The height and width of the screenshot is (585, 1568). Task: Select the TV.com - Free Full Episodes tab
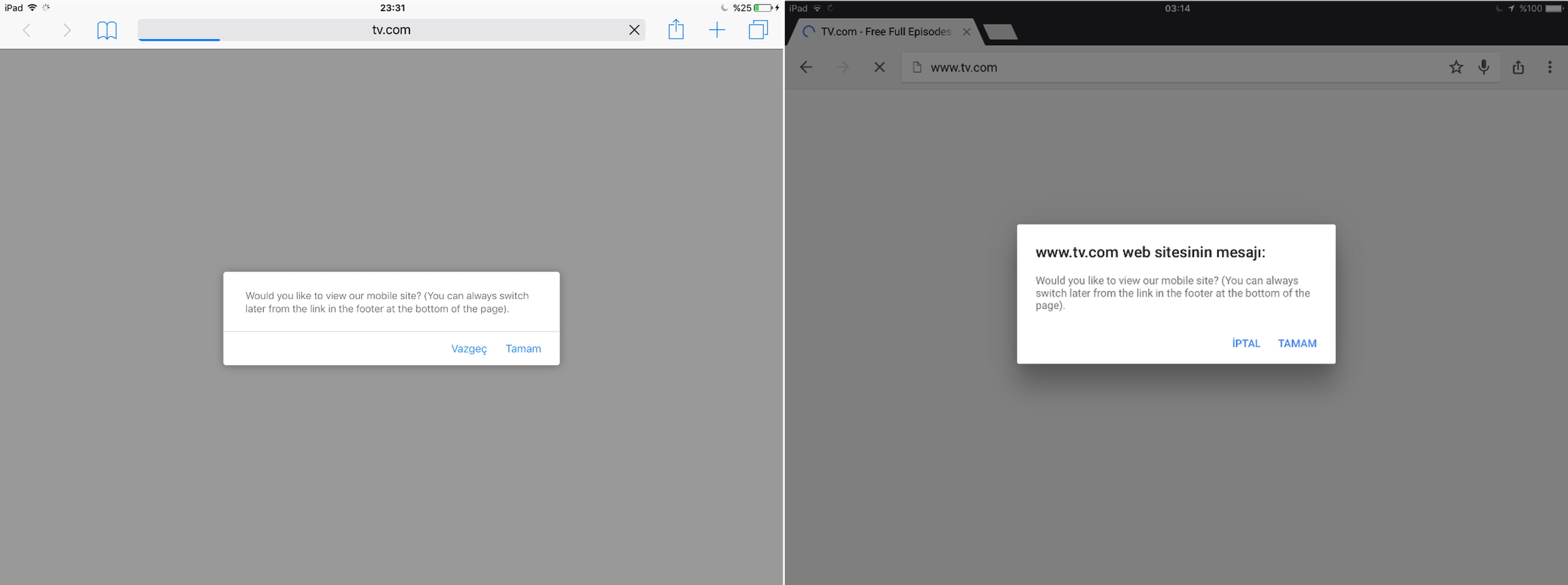coord(886,32)
